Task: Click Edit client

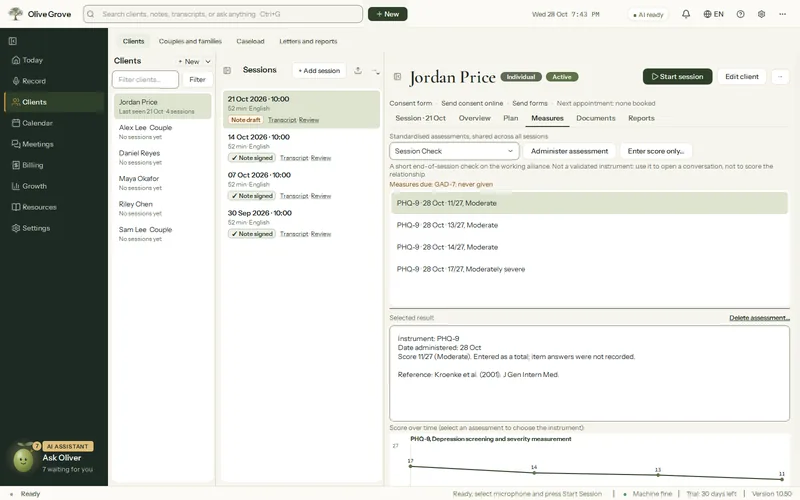Action: (x=742, y=77)
